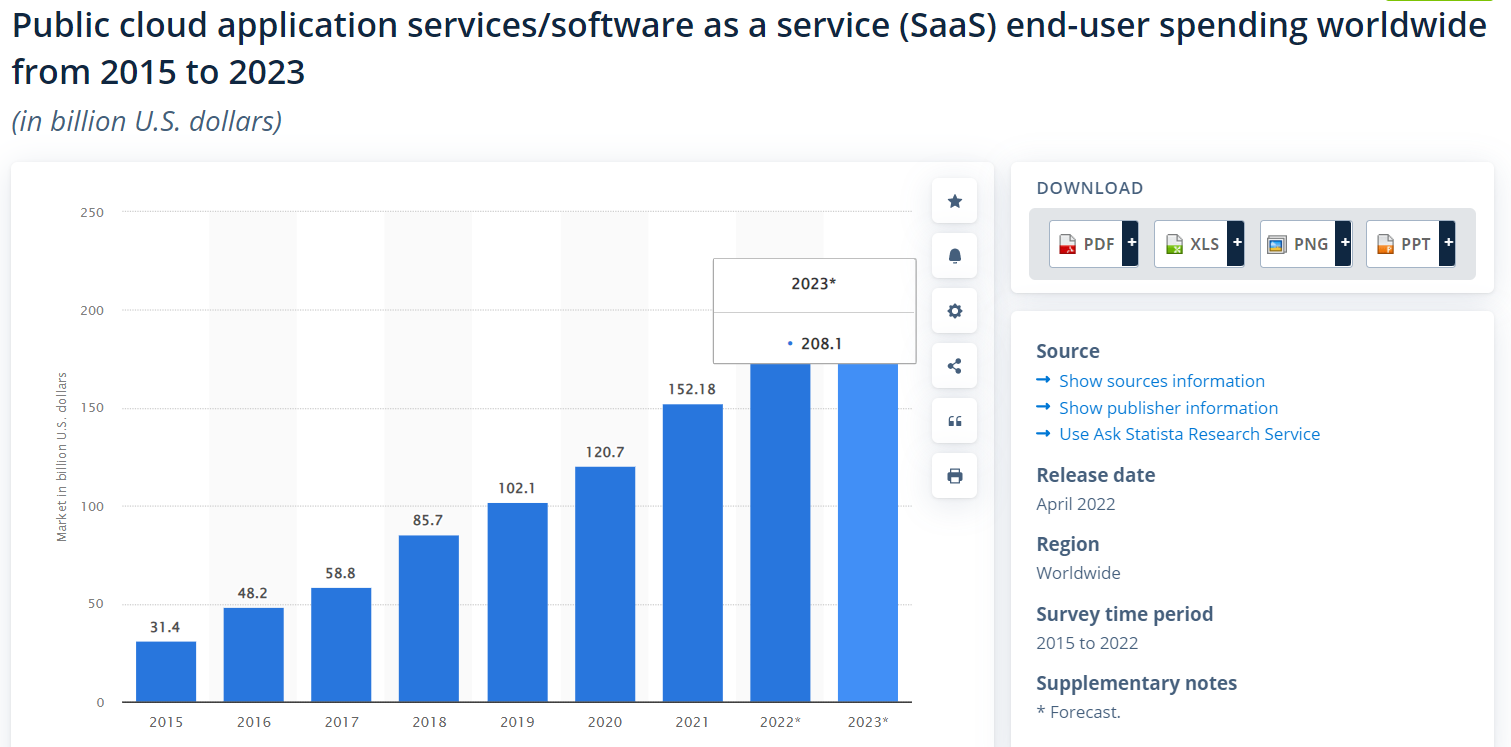This screenshot has width=1511, height=747.
Task: Click the print icon
Action: click(954, 476)
